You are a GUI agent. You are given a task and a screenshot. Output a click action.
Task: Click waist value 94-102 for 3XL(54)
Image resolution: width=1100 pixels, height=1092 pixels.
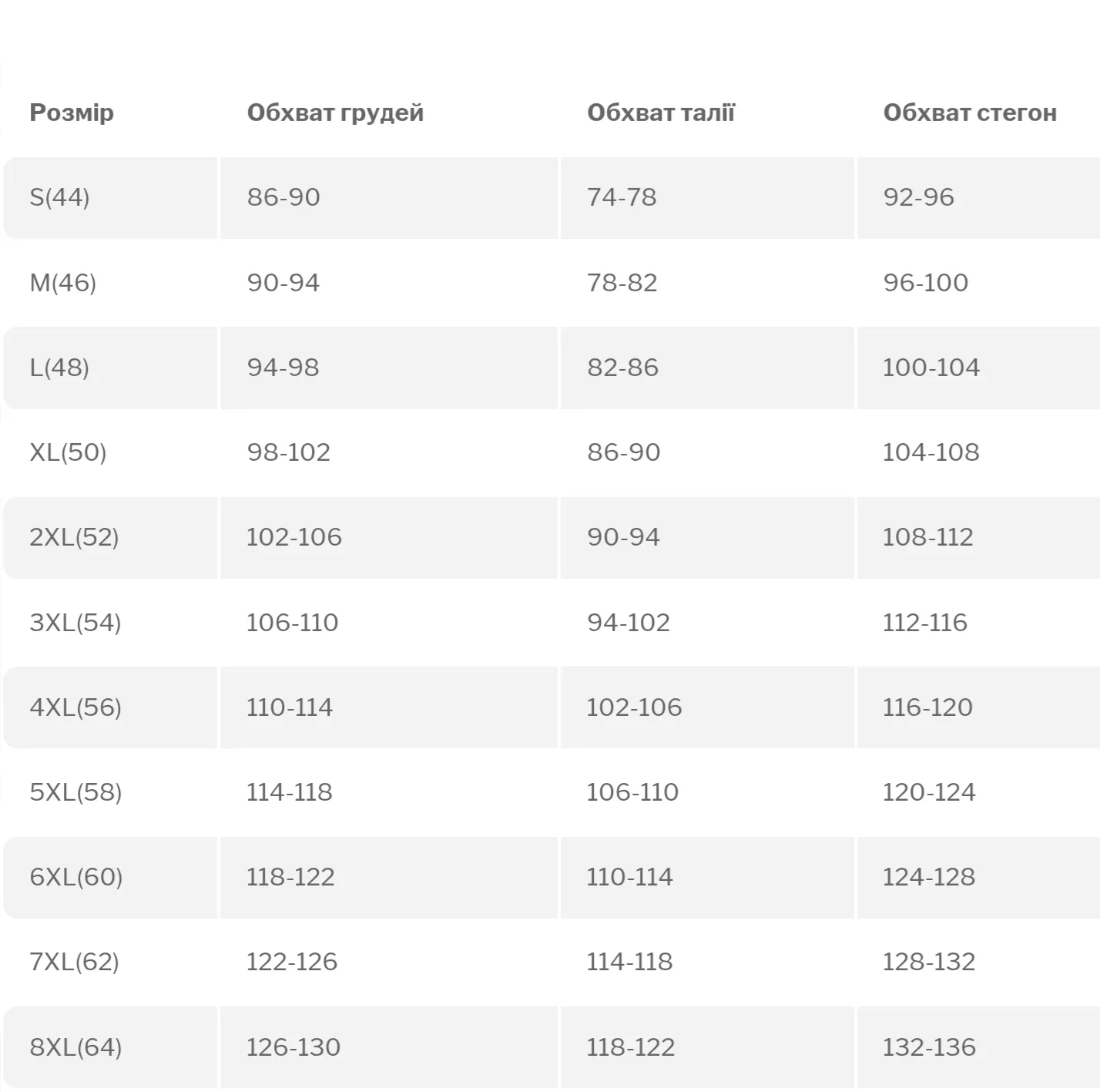point(629,623)
